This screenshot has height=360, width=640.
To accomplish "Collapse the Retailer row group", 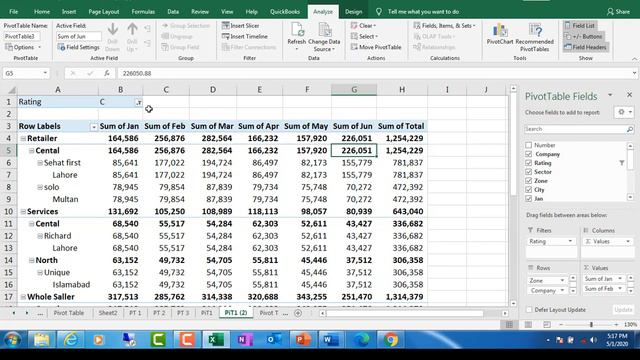I will [23, 138].
